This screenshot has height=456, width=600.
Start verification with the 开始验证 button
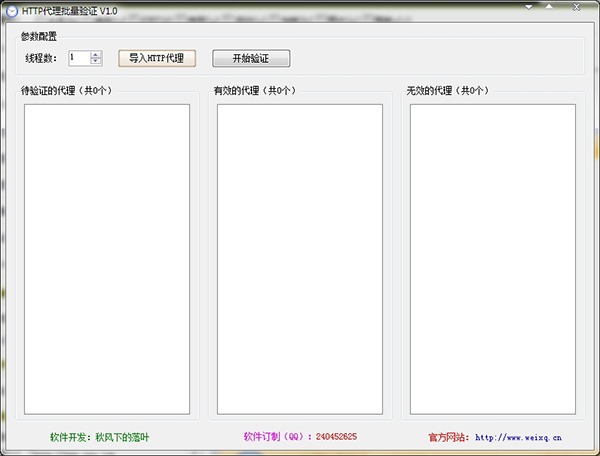coord(251,58)
